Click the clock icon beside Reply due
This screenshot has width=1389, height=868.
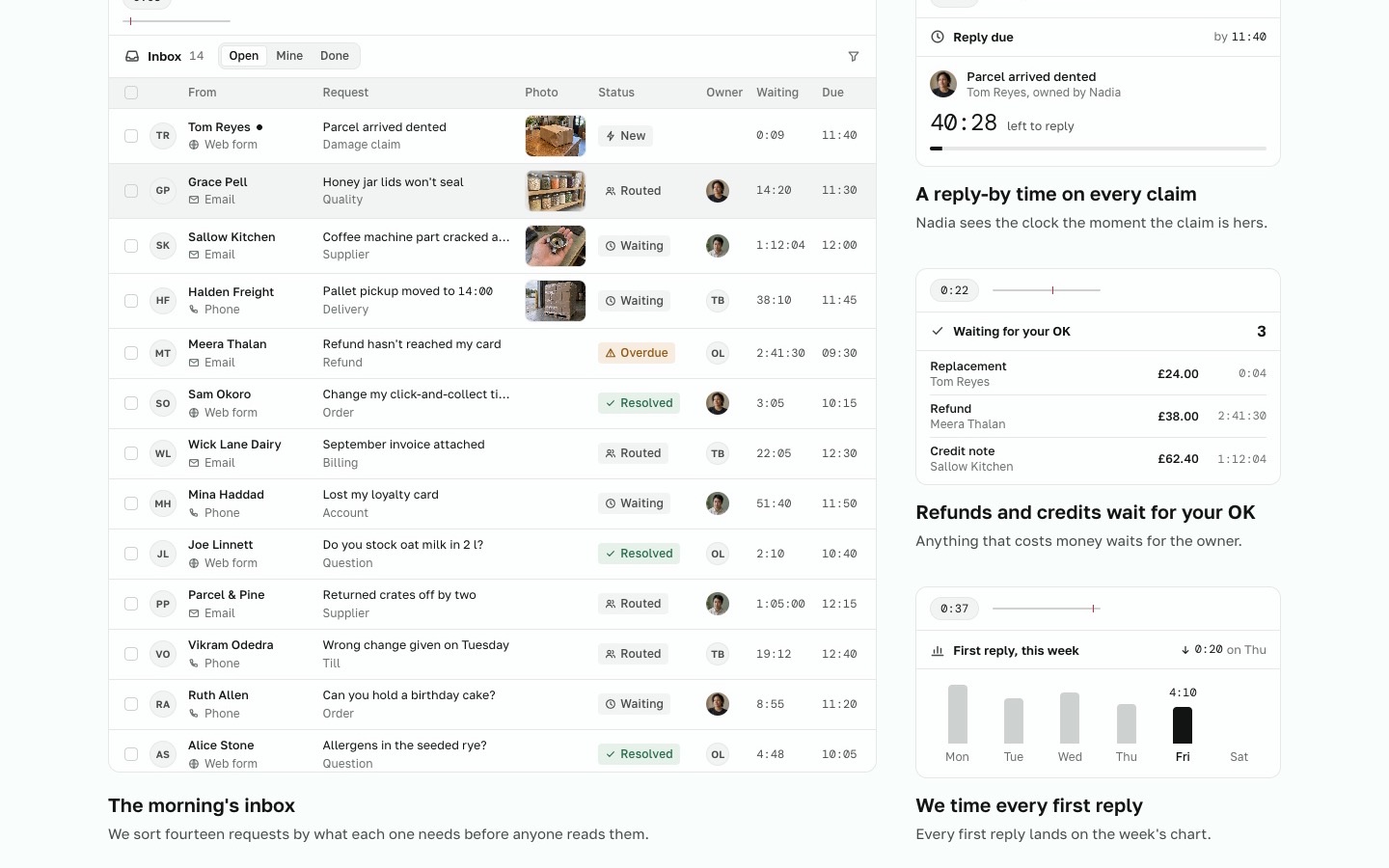[x=938, y=37]
